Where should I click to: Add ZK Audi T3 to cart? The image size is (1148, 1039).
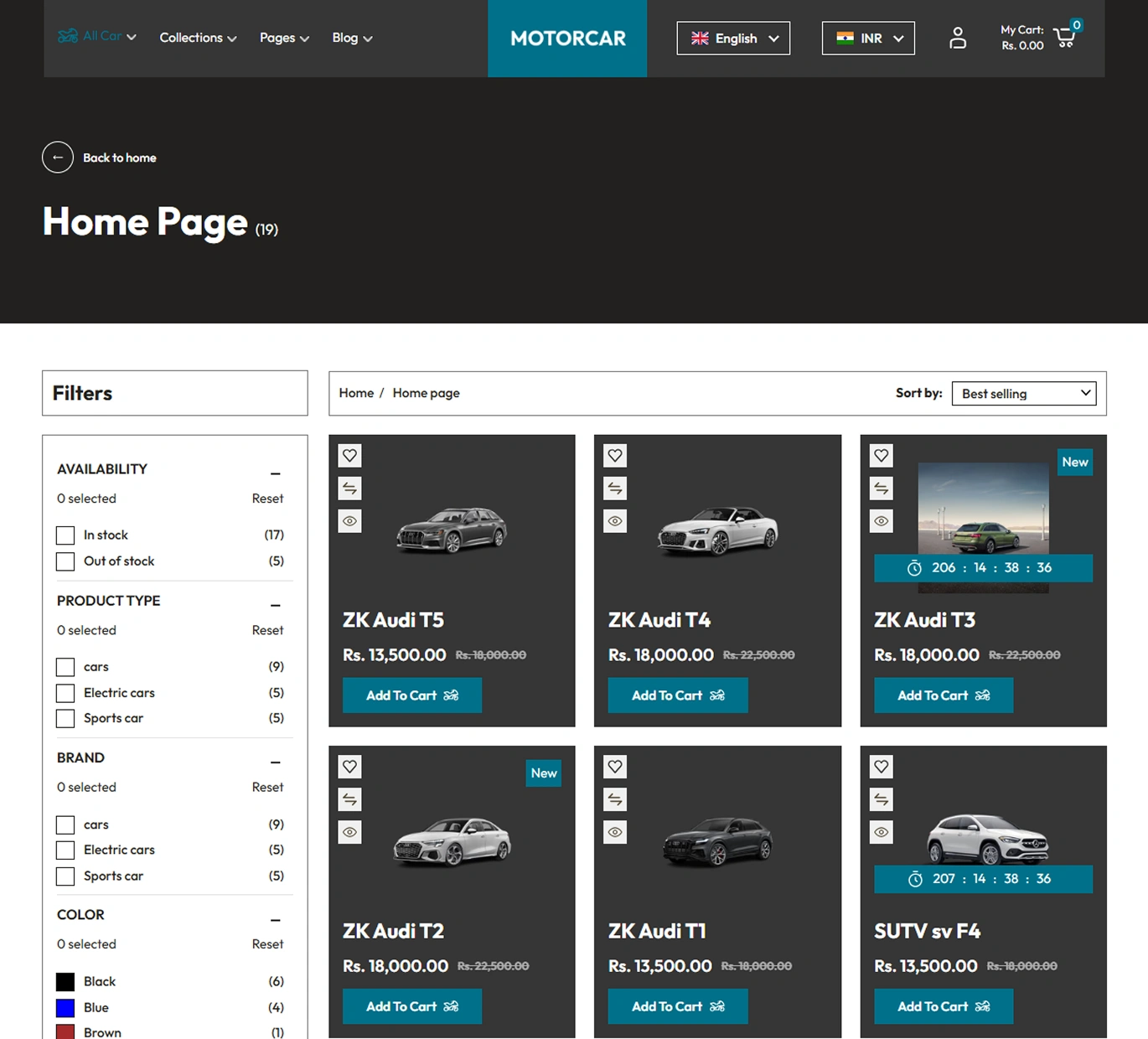(944, 695)
